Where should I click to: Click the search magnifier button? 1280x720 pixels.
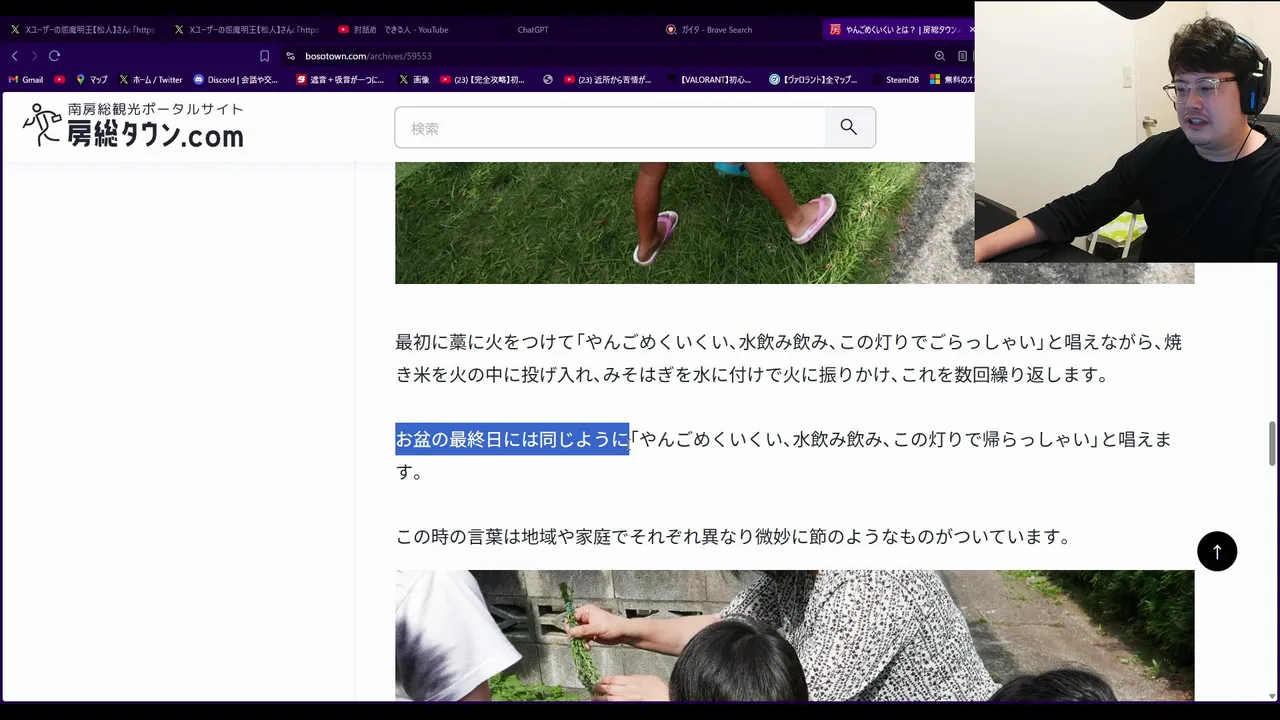(x=849, y=127)
